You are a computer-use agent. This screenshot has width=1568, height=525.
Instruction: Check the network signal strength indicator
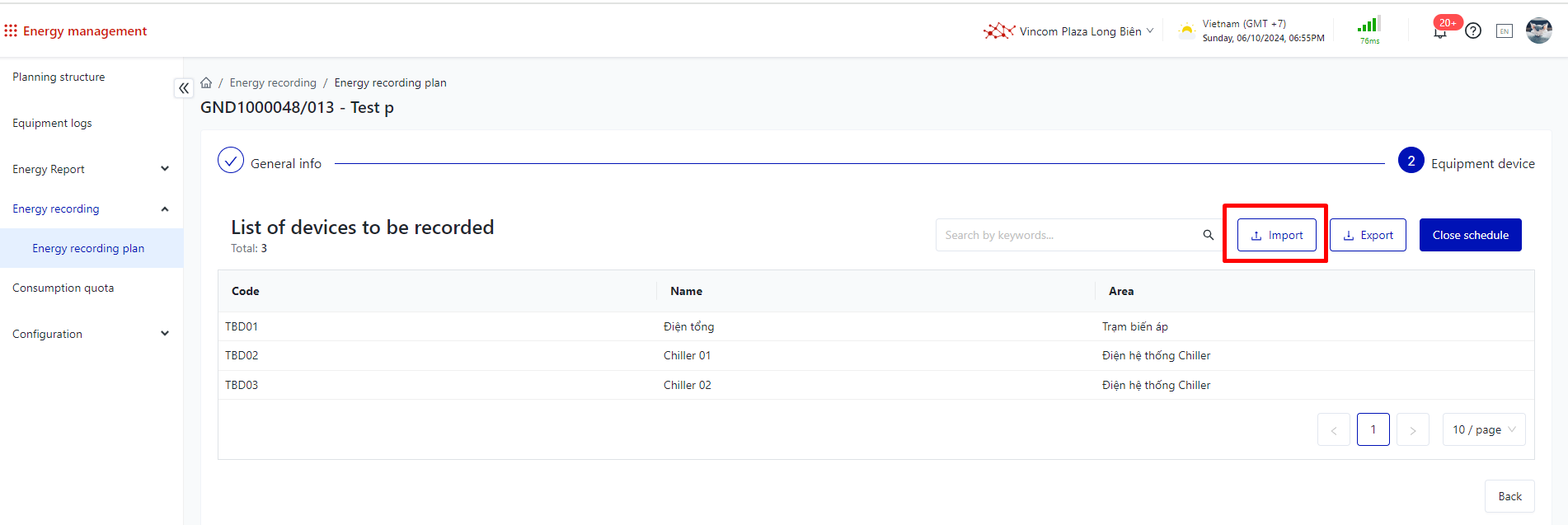click(x=1369, y=27)
